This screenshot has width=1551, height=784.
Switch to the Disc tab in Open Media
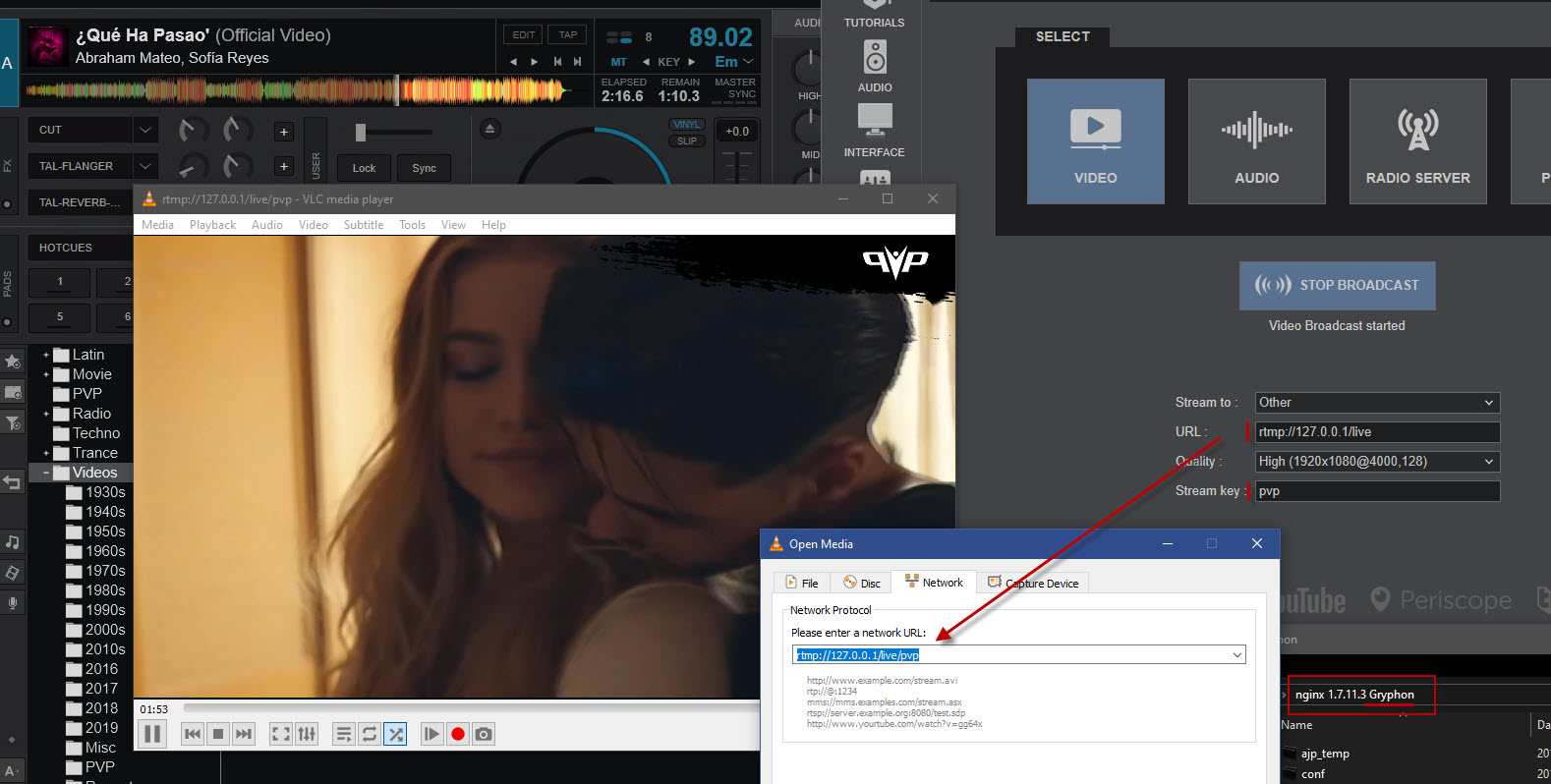click(x=862, y=583)
